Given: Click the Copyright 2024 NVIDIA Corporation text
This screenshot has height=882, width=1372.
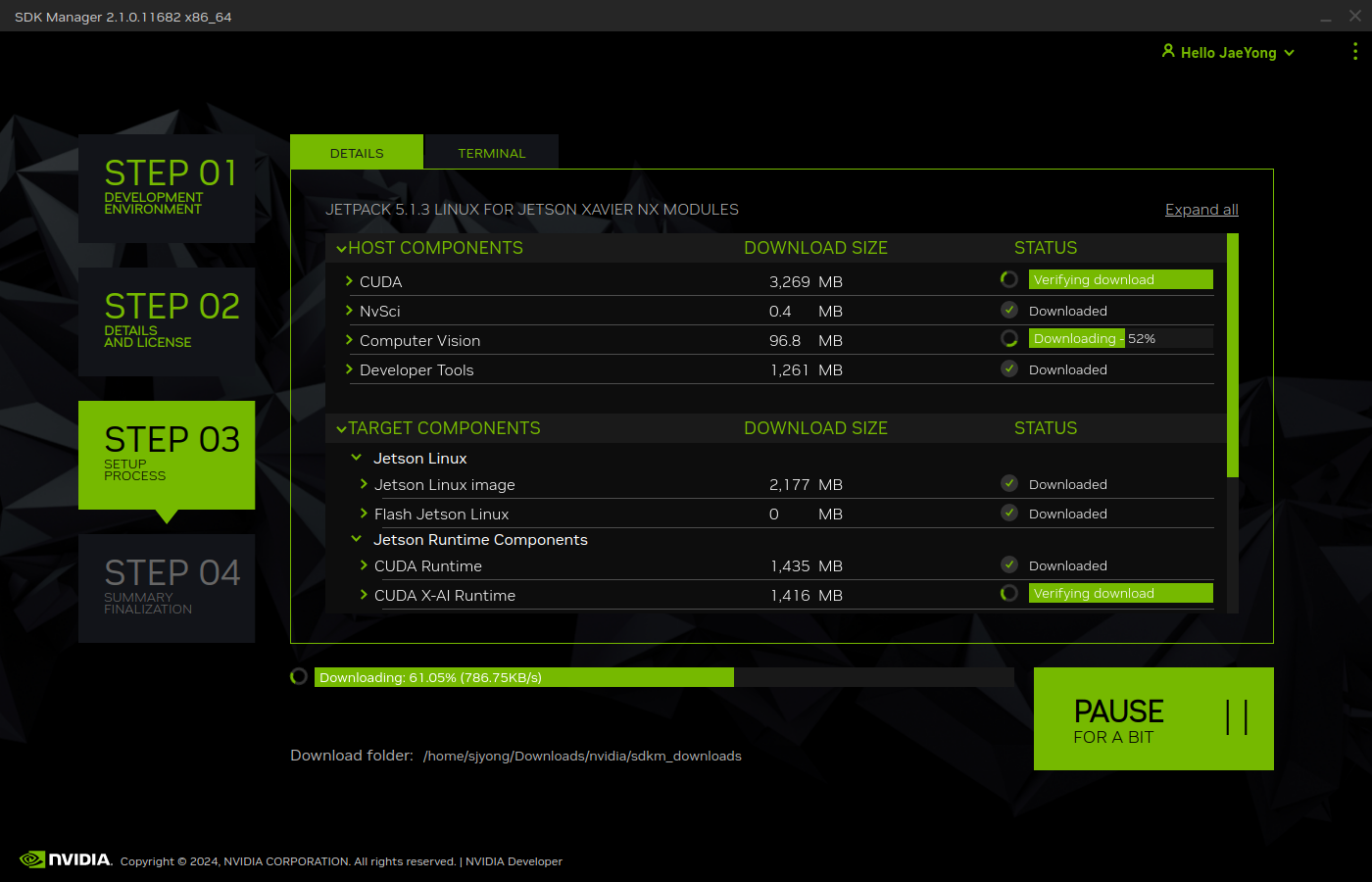Looking at the screenshot, I should (288, 861).
